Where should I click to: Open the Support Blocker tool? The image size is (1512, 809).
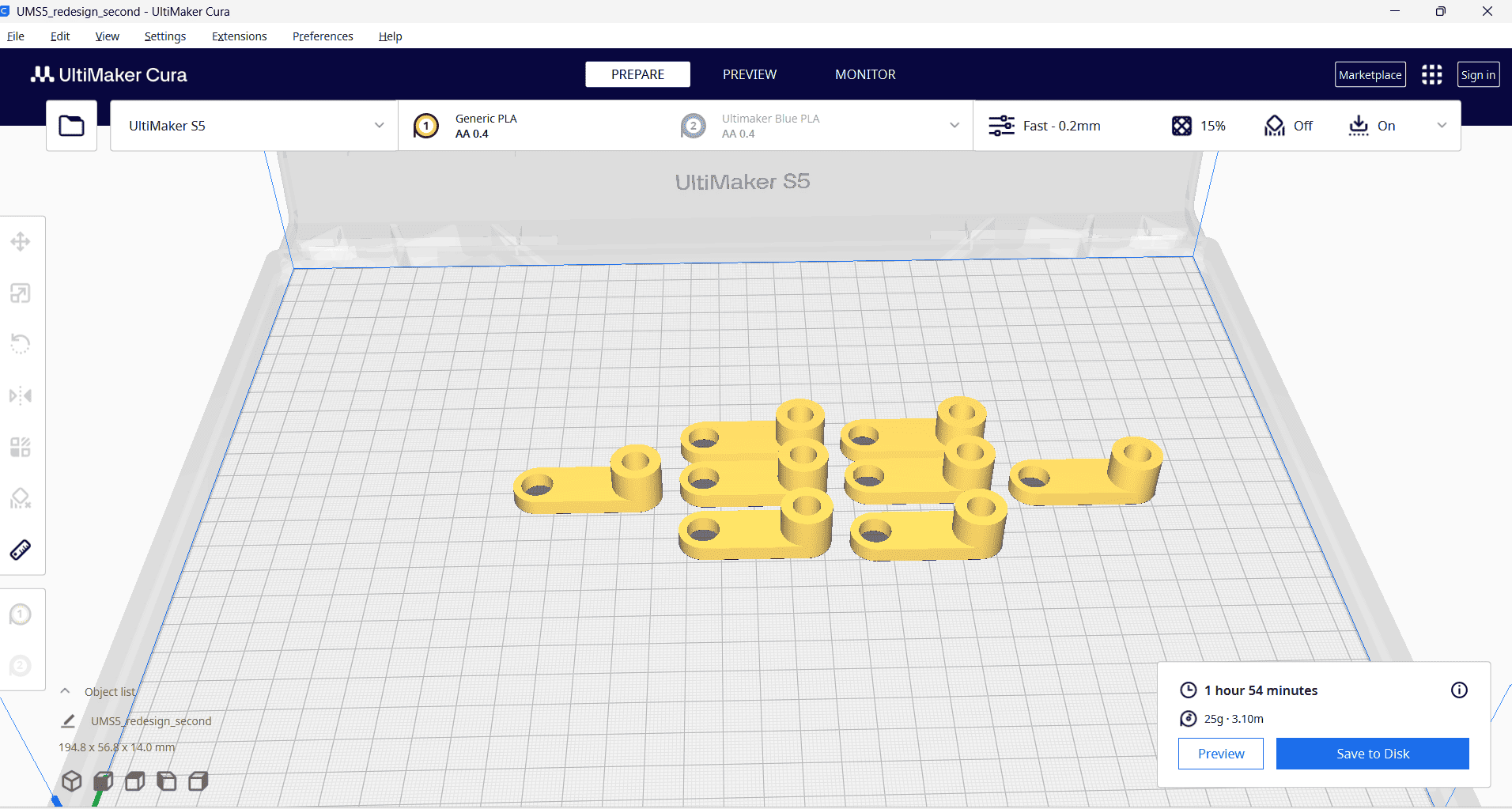tap(21, 498)
